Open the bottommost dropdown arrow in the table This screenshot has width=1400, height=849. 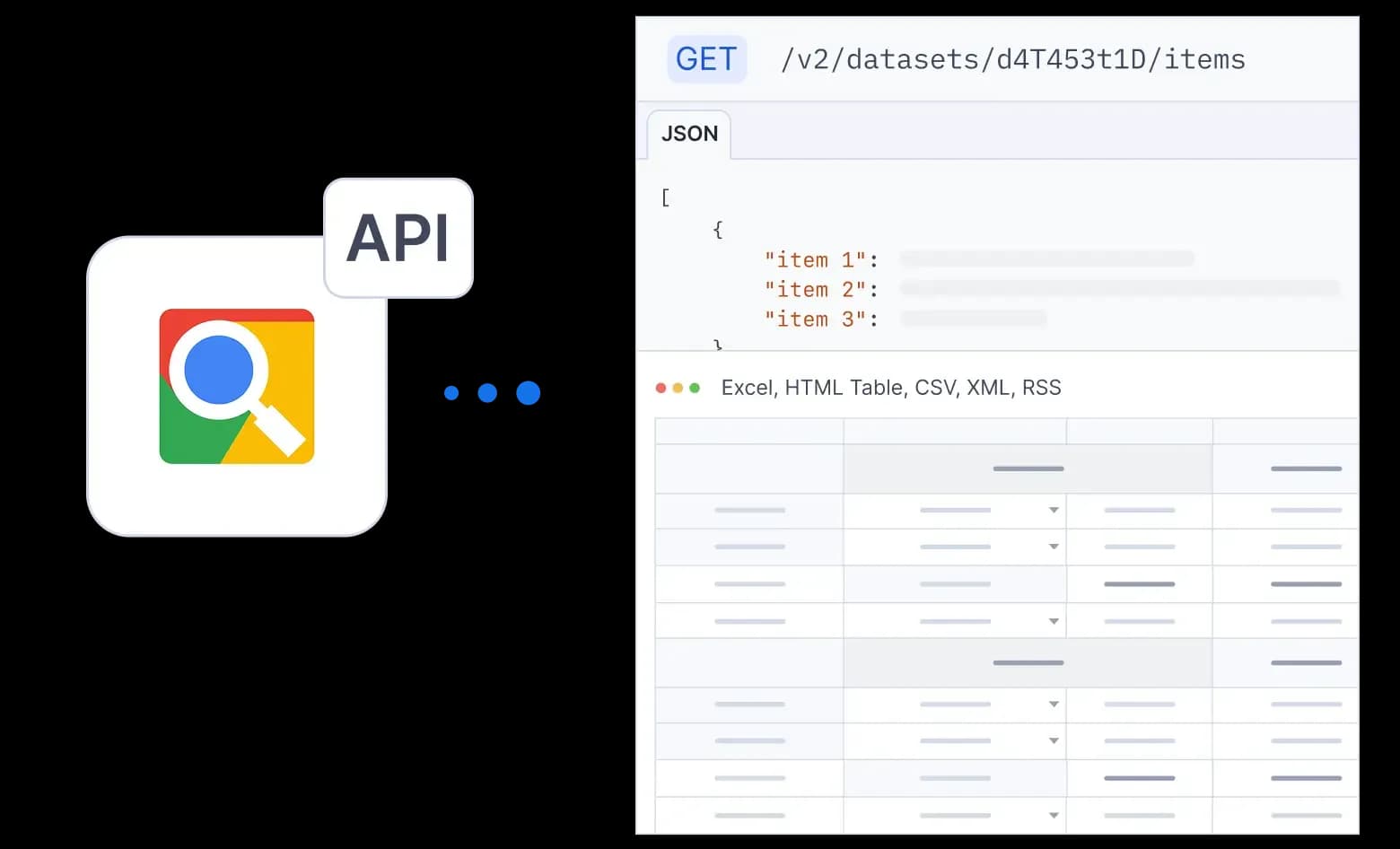1054,816
